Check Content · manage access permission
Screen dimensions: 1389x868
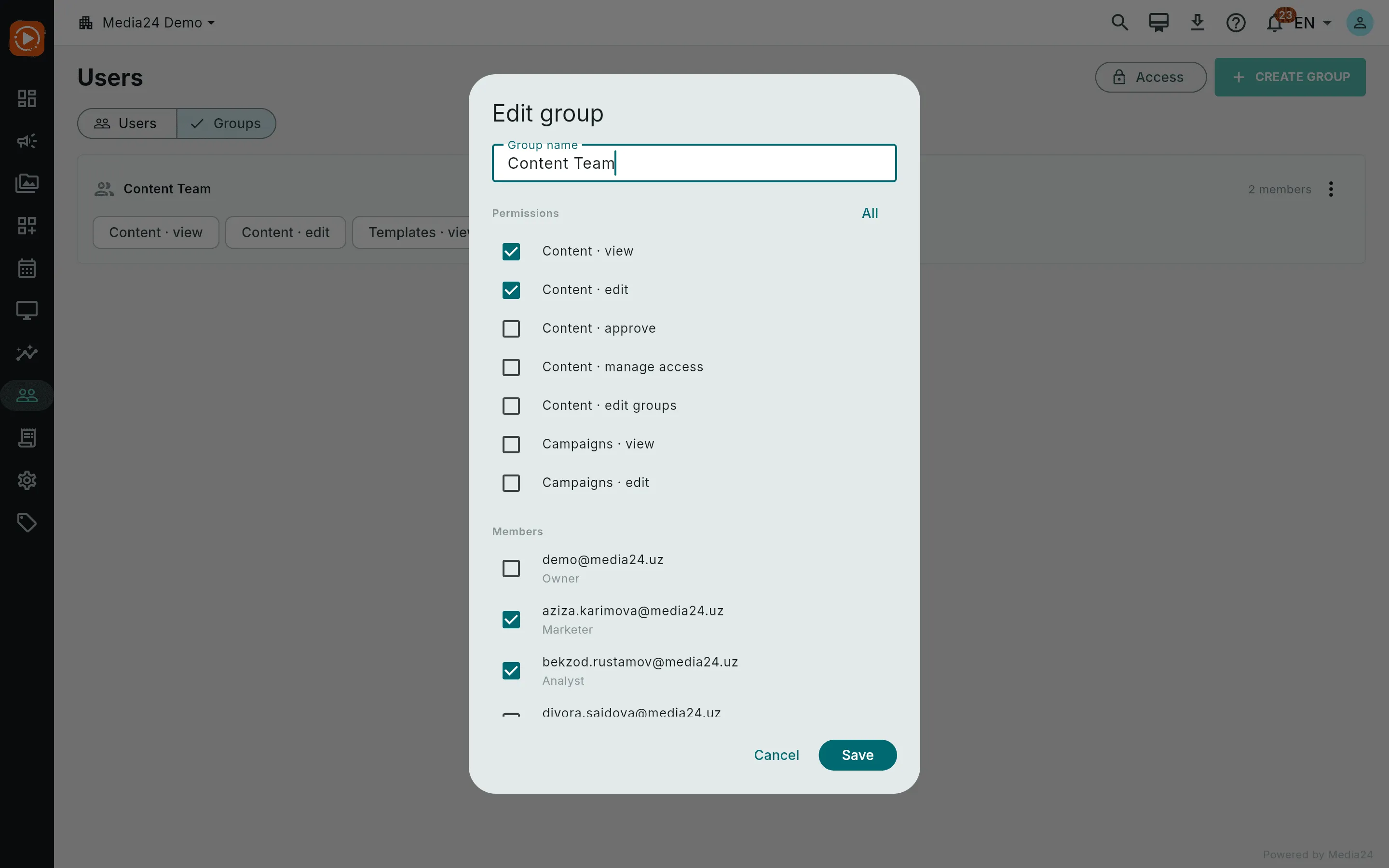511,367
